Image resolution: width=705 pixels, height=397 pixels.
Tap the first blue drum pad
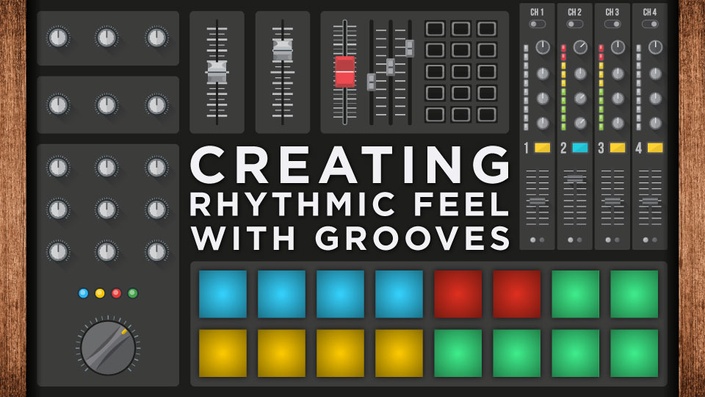point(223,294)
